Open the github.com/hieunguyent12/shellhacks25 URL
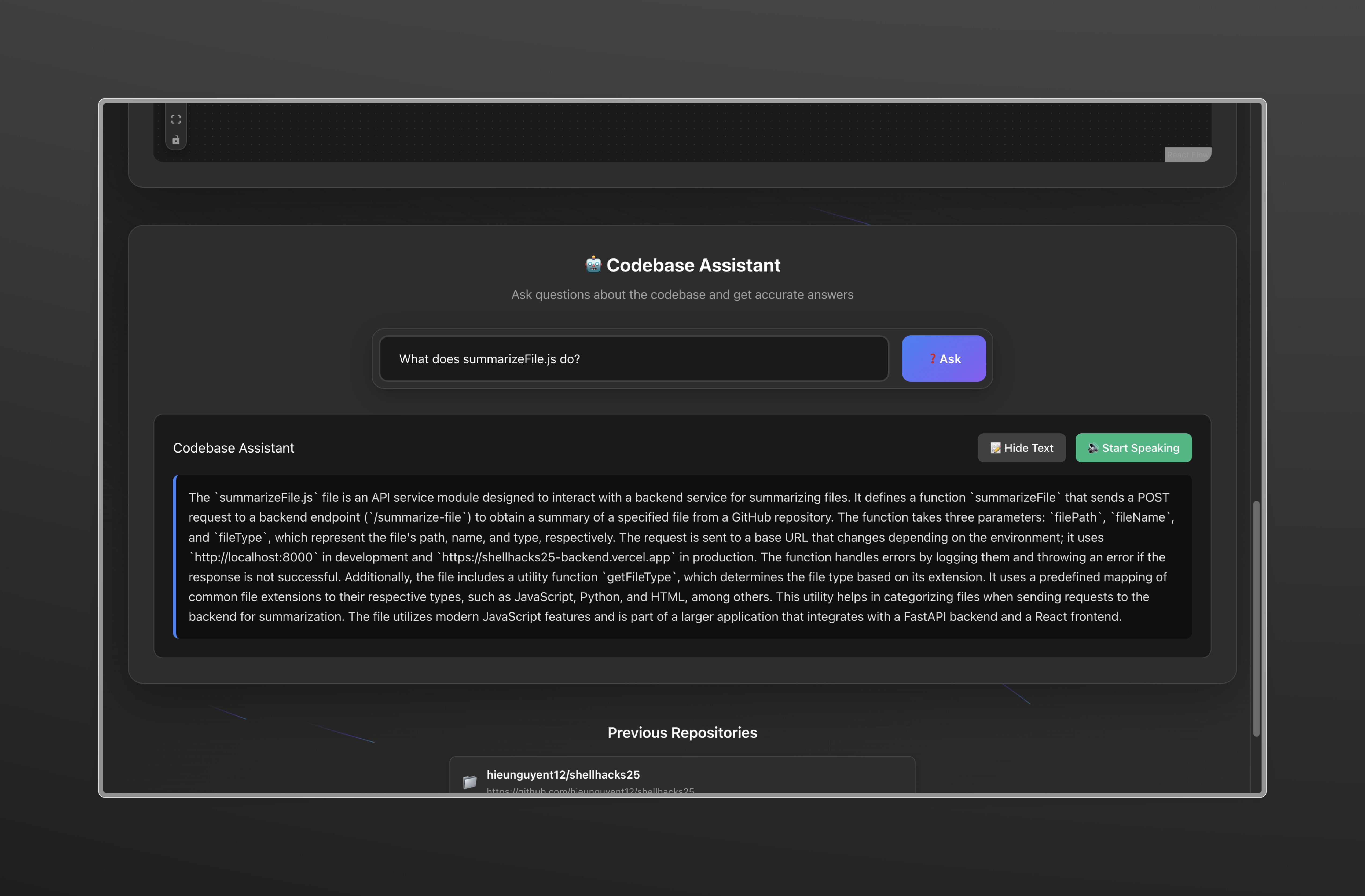This screenshot has width=1365, height=896. coord(590,791)
